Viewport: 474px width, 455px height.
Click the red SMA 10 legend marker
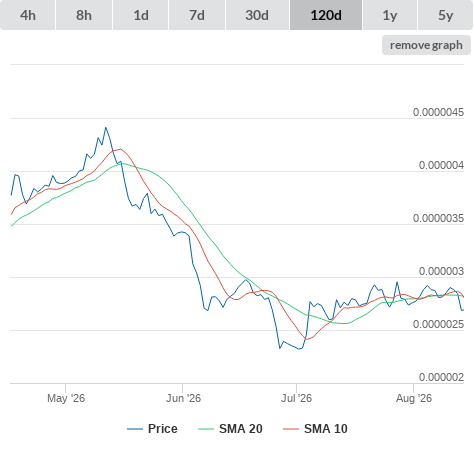tap(291, 429)
